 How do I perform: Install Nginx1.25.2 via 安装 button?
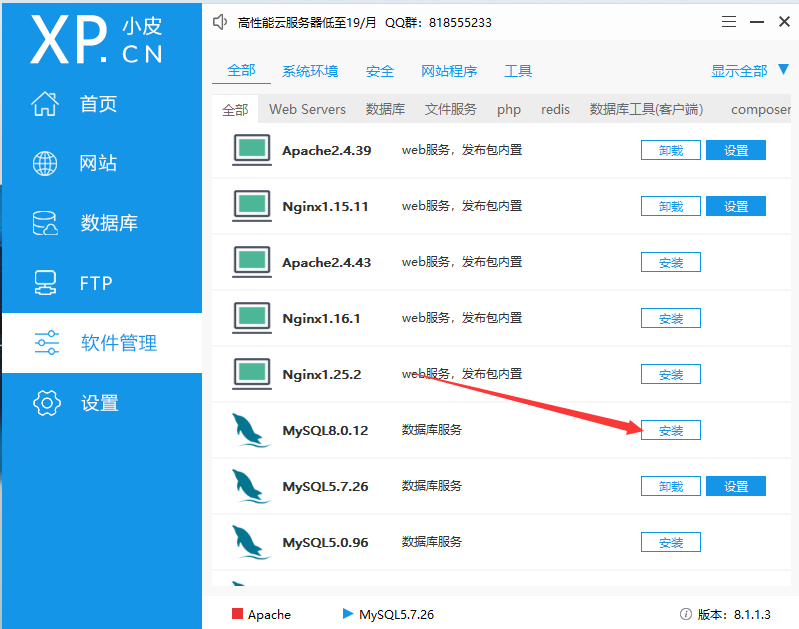pos(671,374)
